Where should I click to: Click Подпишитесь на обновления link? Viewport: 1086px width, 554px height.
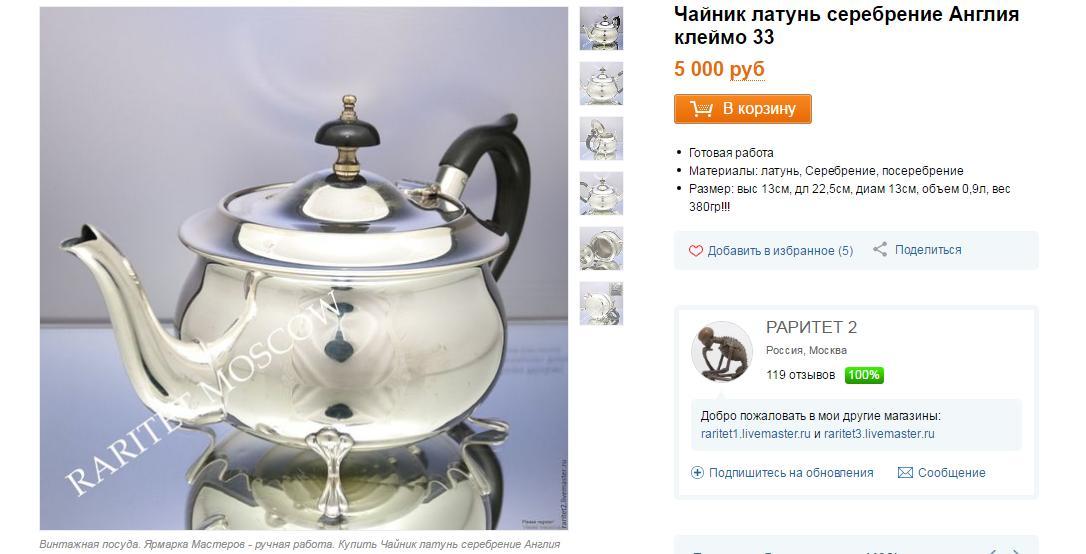(x=791, y=473)
